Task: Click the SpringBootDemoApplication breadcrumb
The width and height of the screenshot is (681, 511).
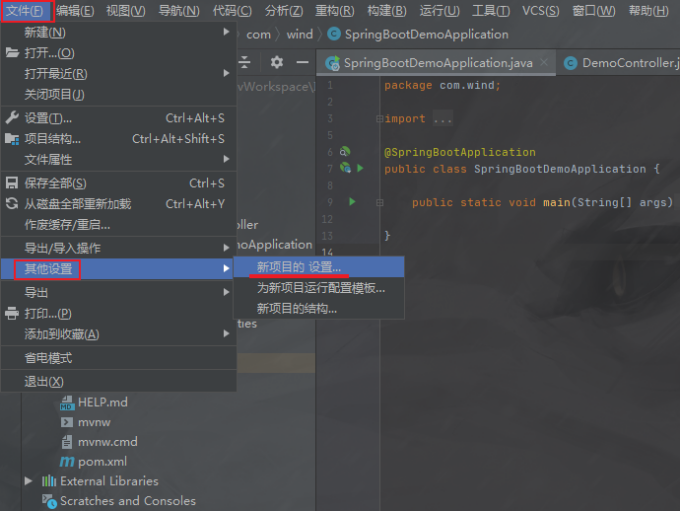Action: pyautogui.click(x=418, y=34)
